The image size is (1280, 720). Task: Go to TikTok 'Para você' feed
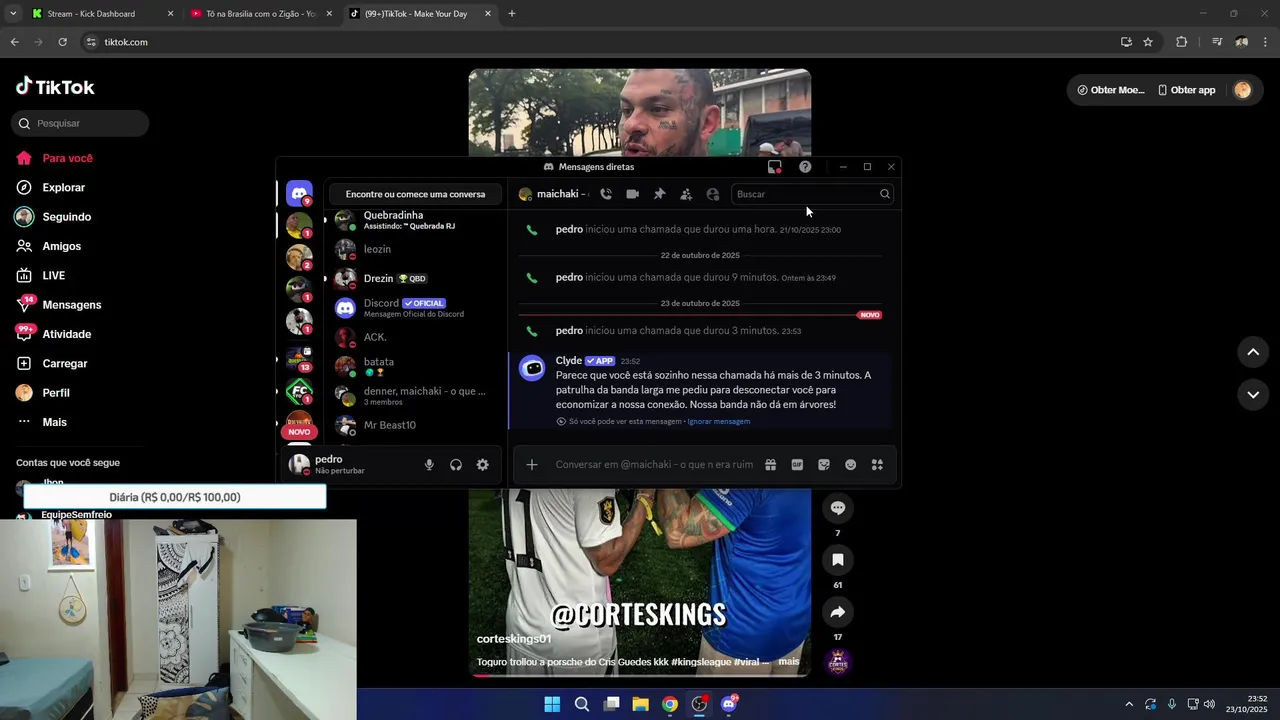67,158
